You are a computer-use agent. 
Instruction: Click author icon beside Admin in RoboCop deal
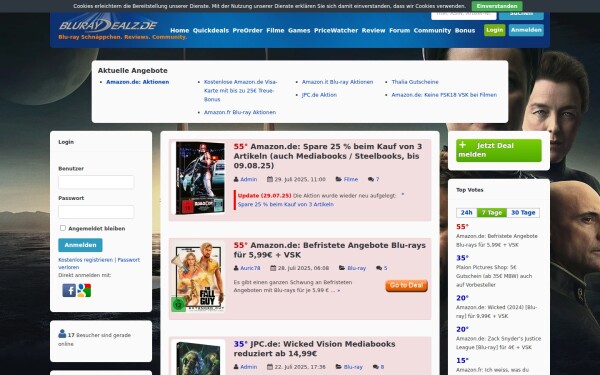click(x=236, y=179)
